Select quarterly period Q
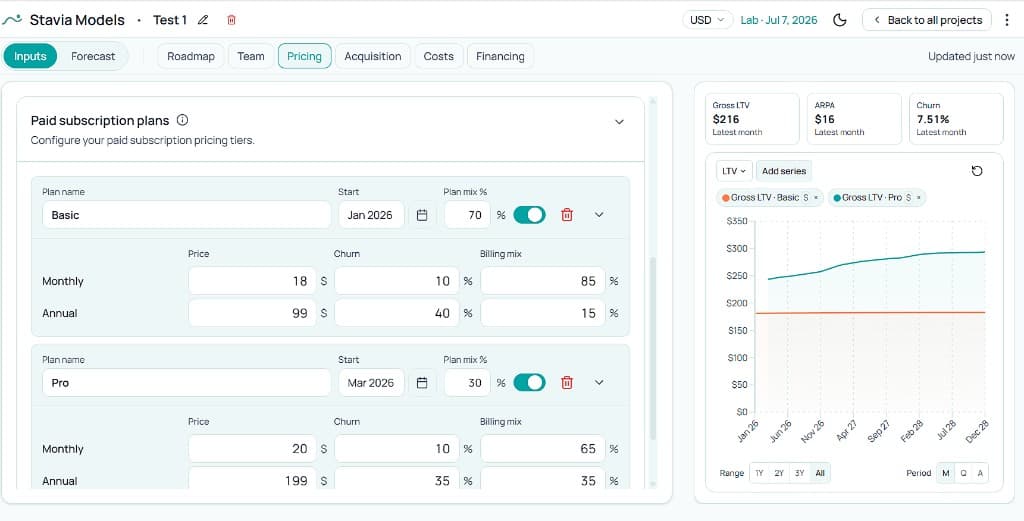 [x=963, y=473]
